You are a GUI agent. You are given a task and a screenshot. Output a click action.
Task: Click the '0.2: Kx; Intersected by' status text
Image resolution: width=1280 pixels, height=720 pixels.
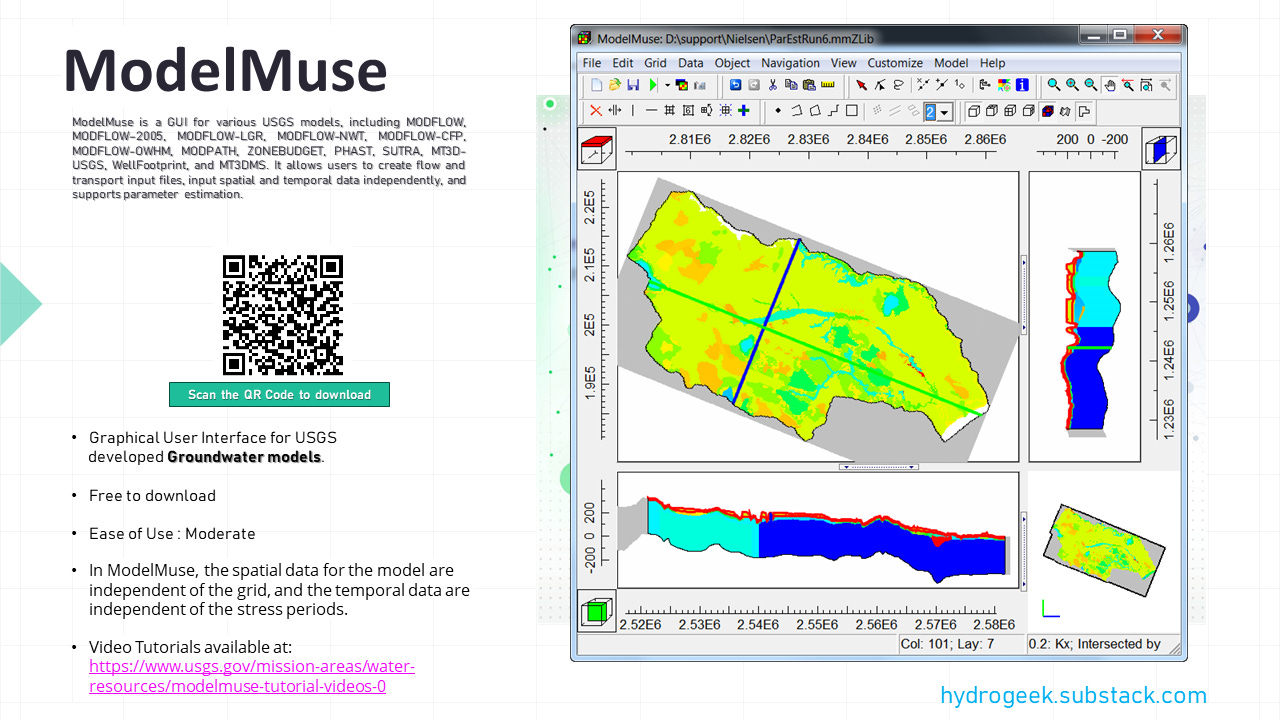tap(1095, 644)
